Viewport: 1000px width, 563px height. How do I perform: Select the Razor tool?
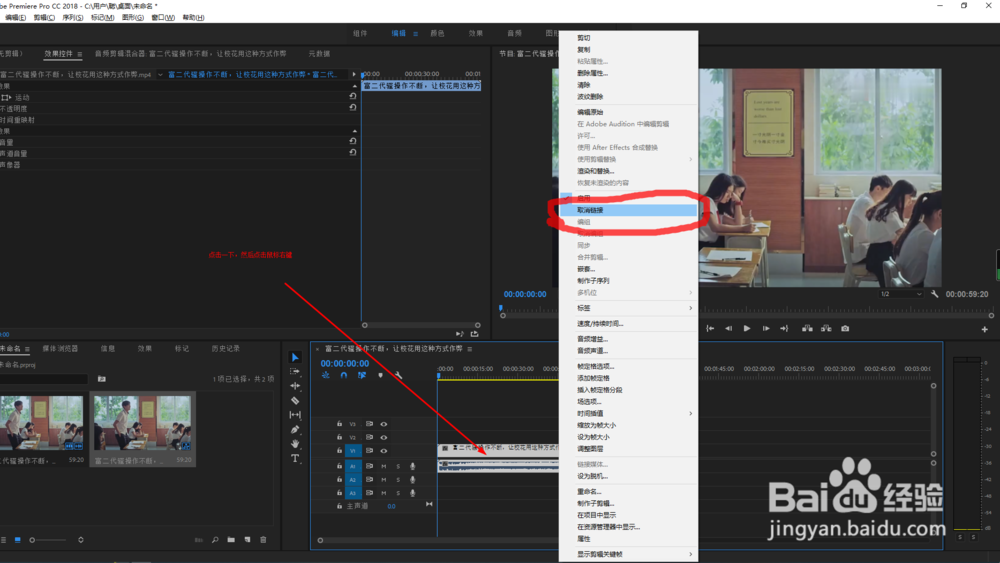[x=295, y=400]
